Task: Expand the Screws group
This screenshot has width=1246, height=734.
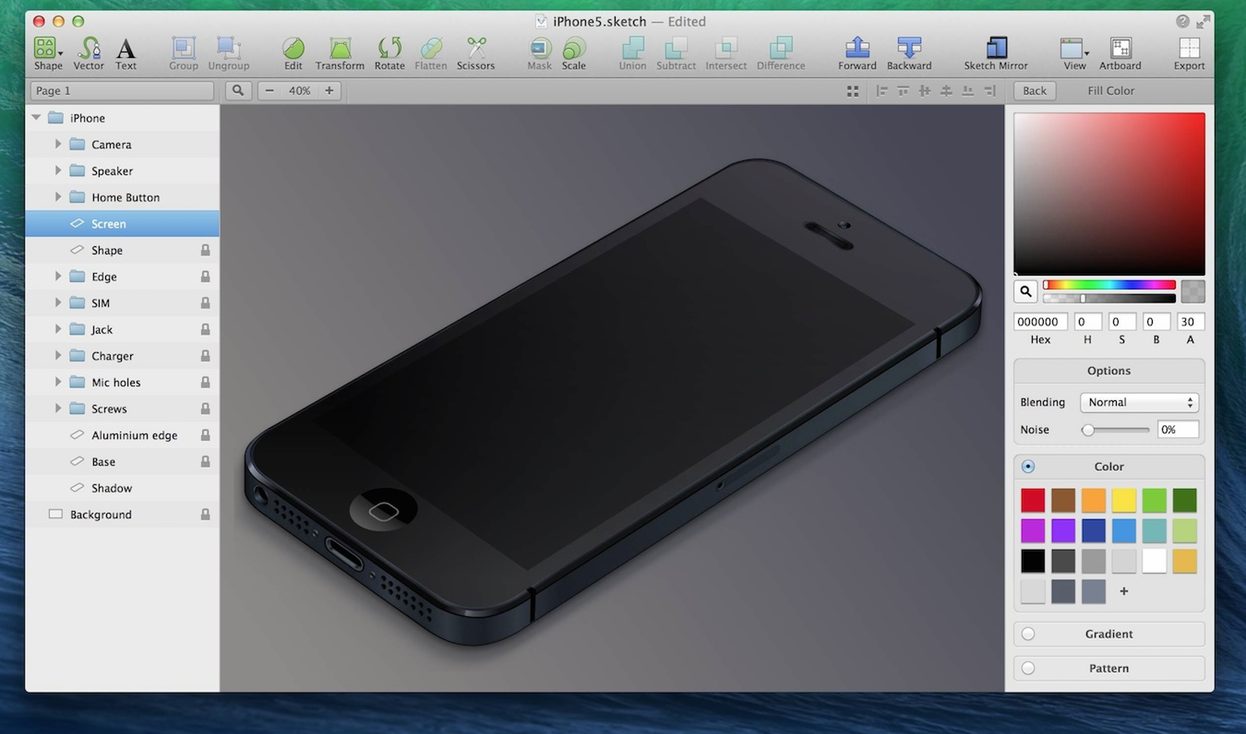Action: click(58, 408)
